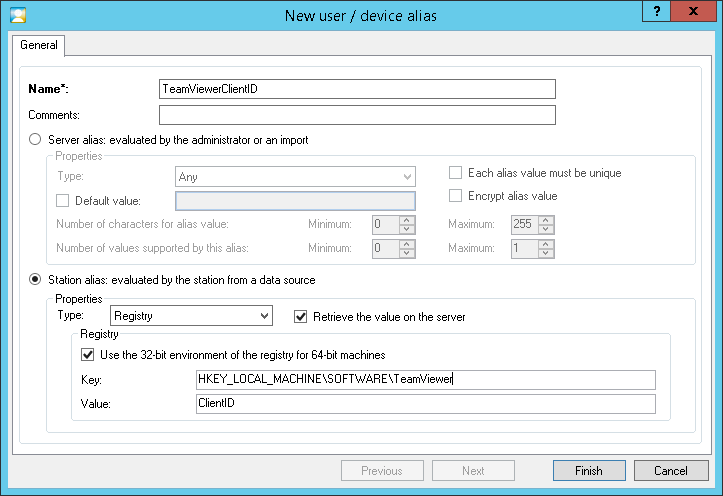723x496 pixels.
Task: Toggle the Default value checkbox
Action: (x=62, y=201)
